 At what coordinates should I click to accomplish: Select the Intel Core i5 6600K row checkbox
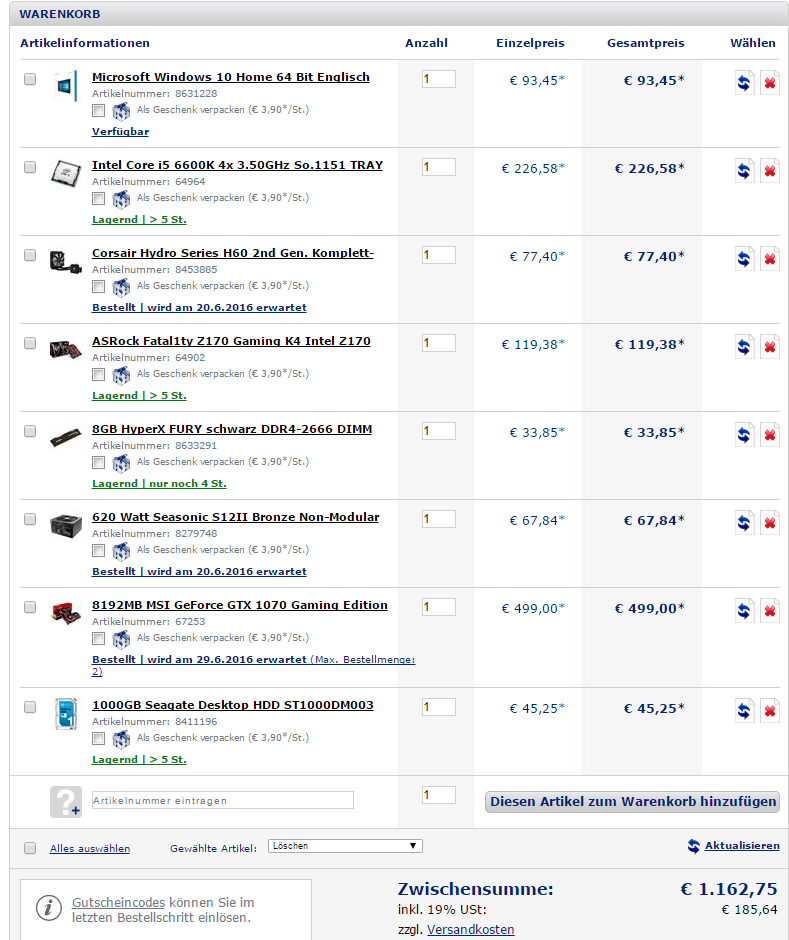[x=30, y=167]
